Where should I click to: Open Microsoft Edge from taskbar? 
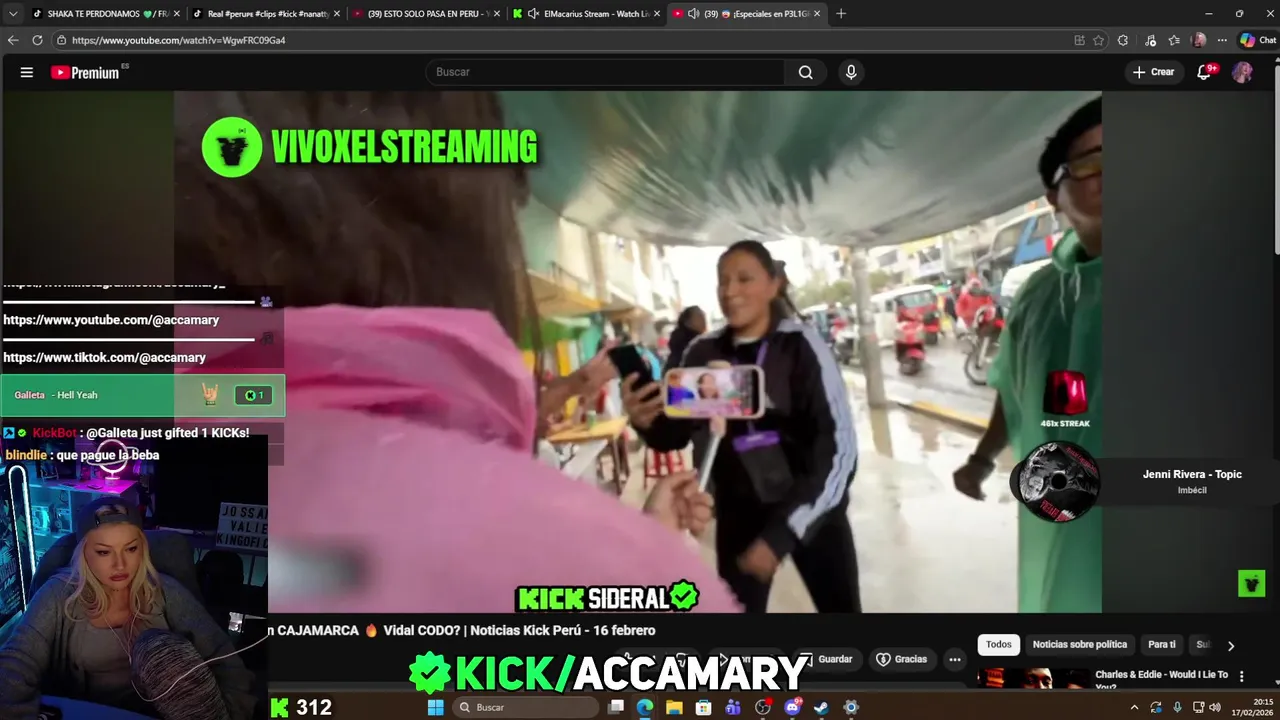pos(645,707)
